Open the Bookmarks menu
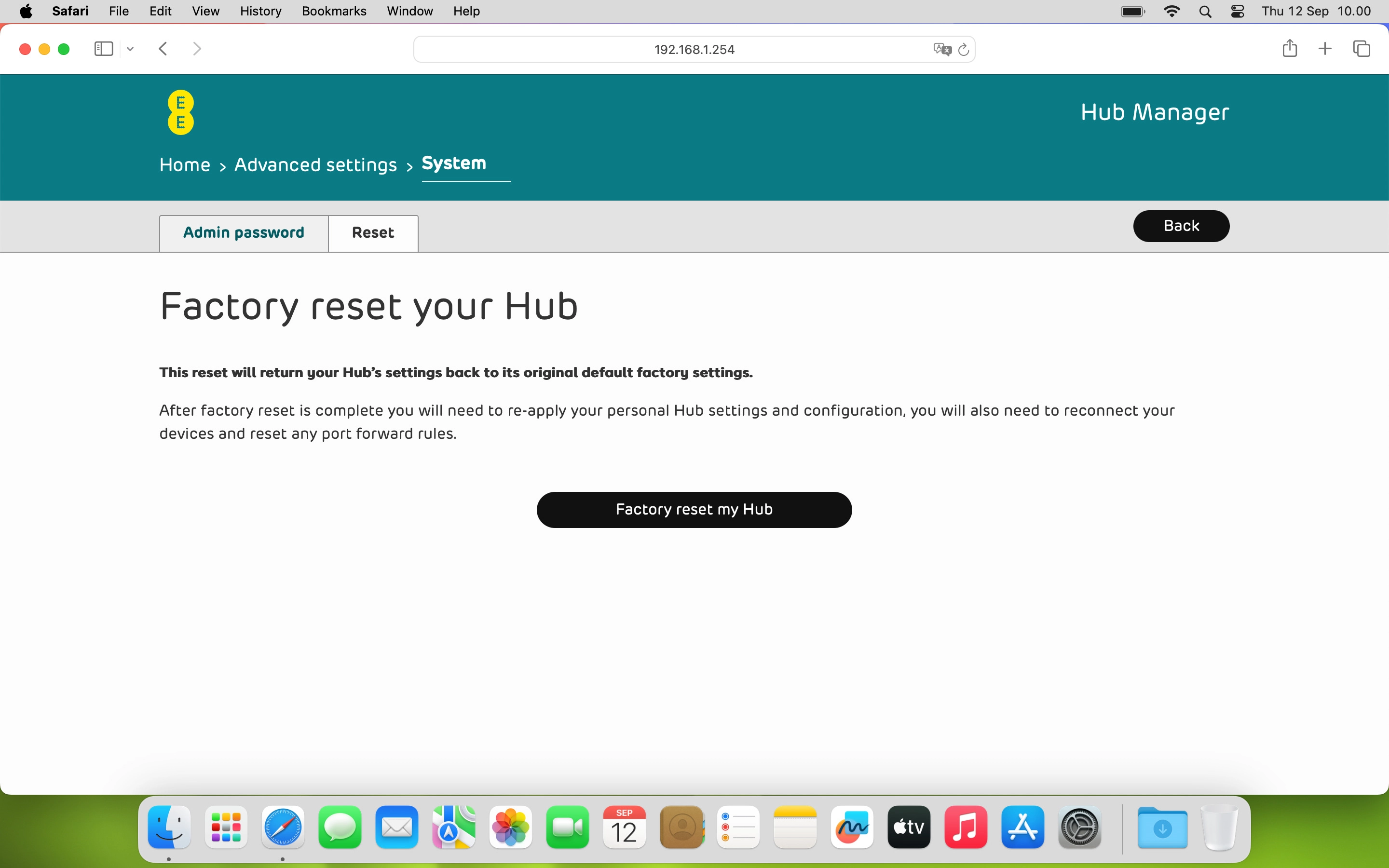Screen dimensions: 1389x868 point(333,11)
